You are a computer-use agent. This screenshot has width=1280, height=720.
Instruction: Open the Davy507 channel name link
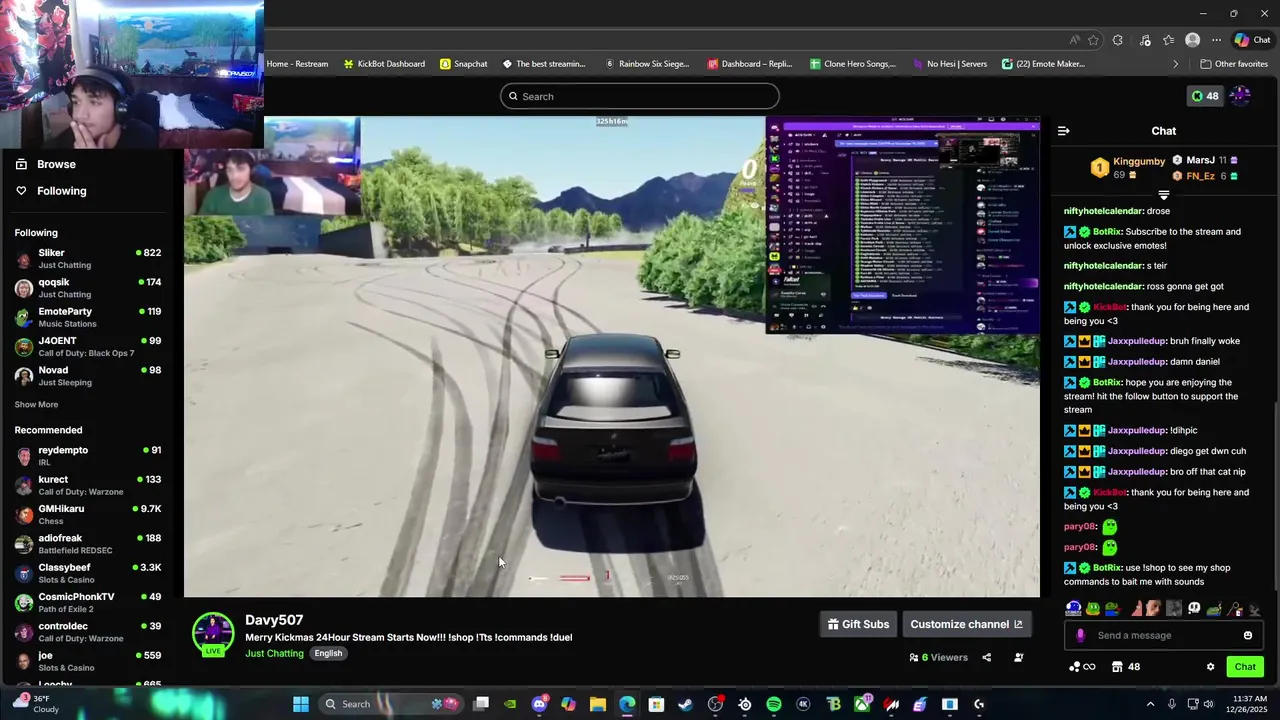[274, 621]
